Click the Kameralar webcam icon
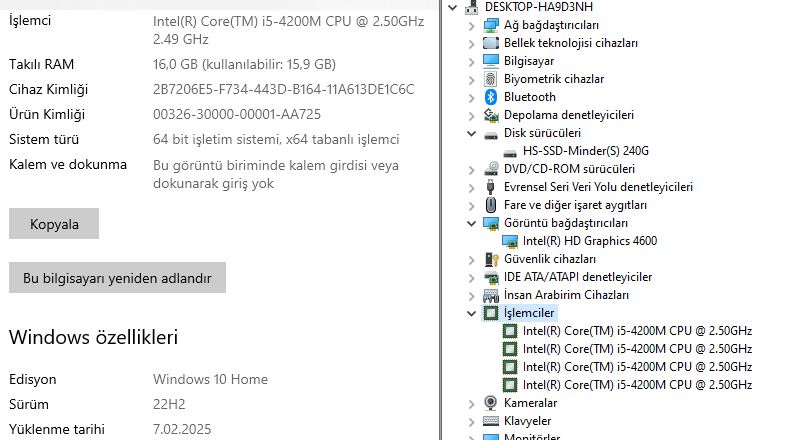Image resolution: width=811 pixels, height=440 pixels. (490, 403)
